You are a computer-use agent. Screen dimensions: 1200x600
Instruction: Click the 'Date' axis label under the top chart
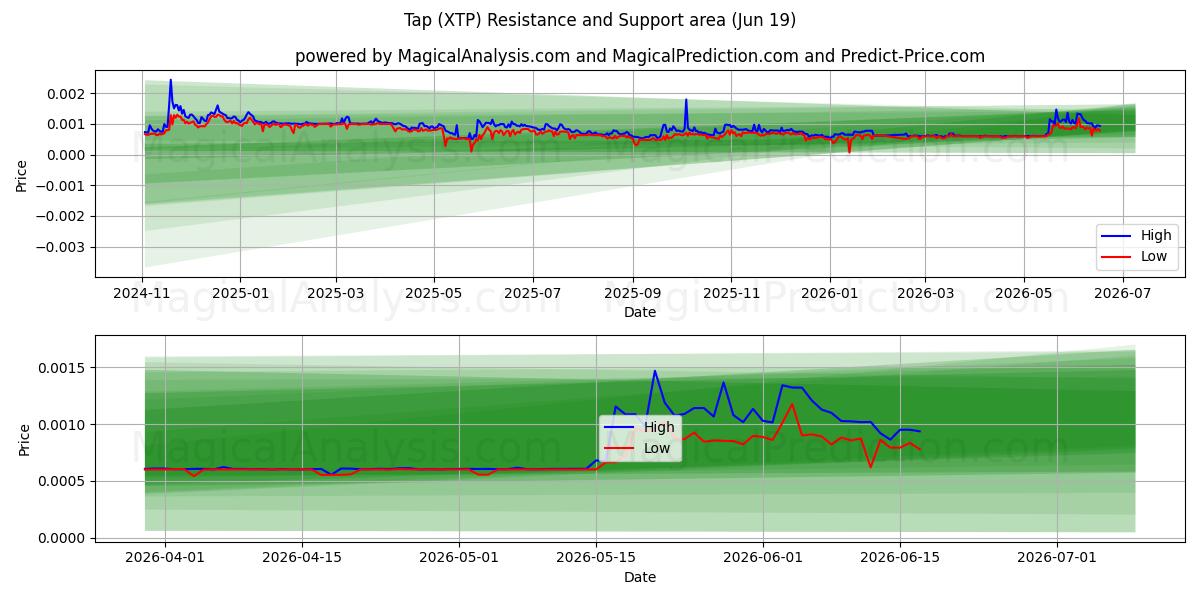640,313
